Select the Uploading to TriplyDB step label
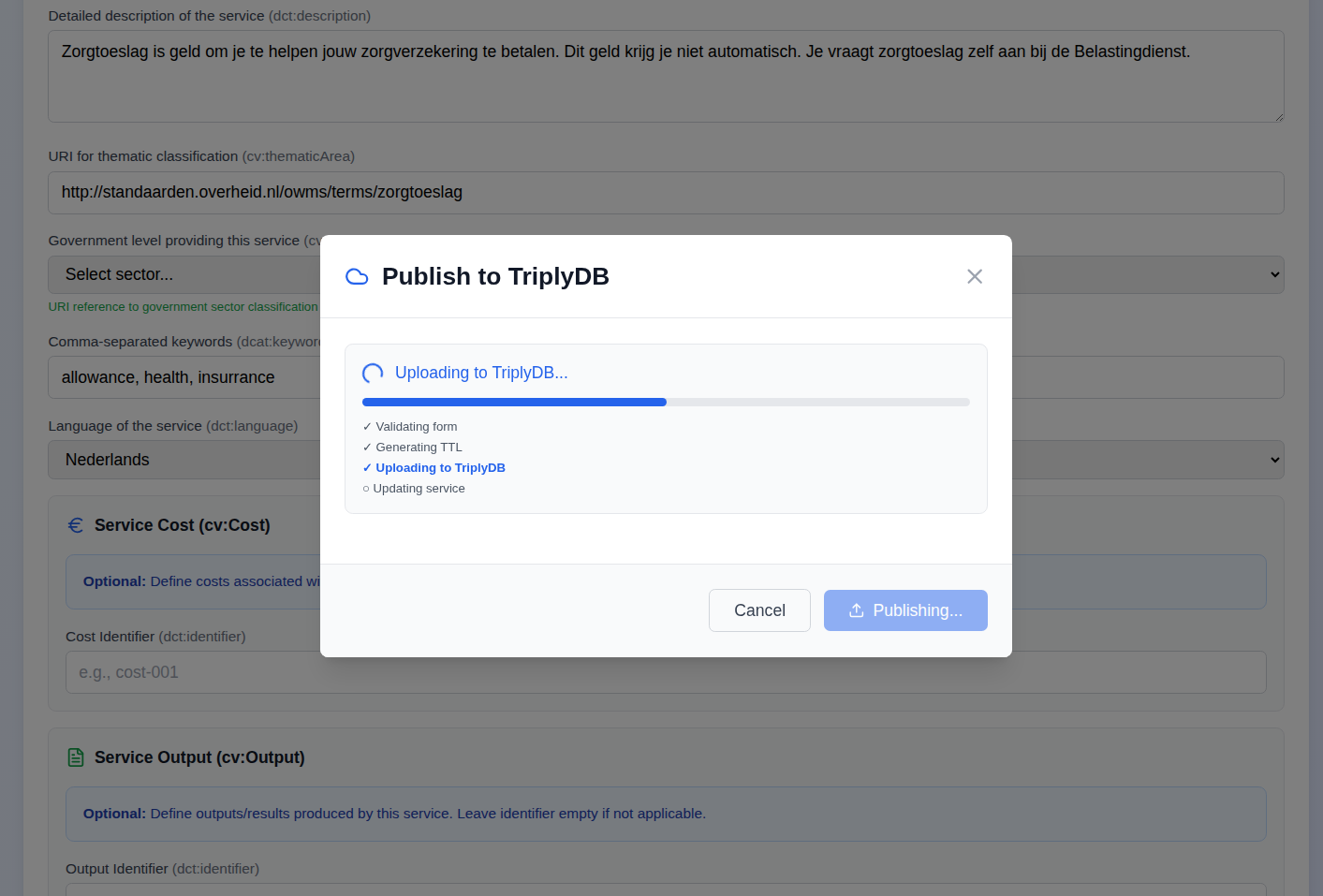The width and height of the screenshot is (1323, 896). 440,467
